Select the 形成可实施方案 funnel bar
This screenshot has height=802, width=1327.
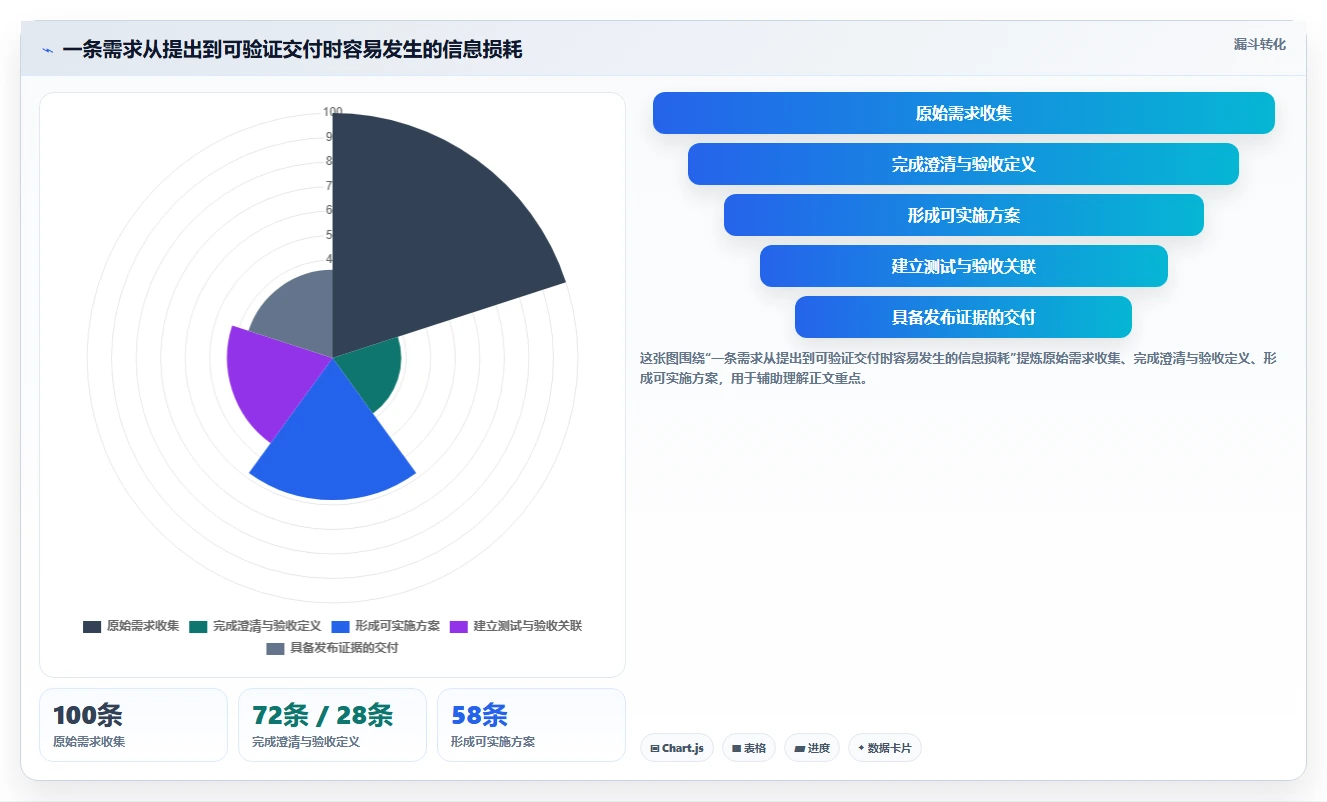(x=964, y=215)
